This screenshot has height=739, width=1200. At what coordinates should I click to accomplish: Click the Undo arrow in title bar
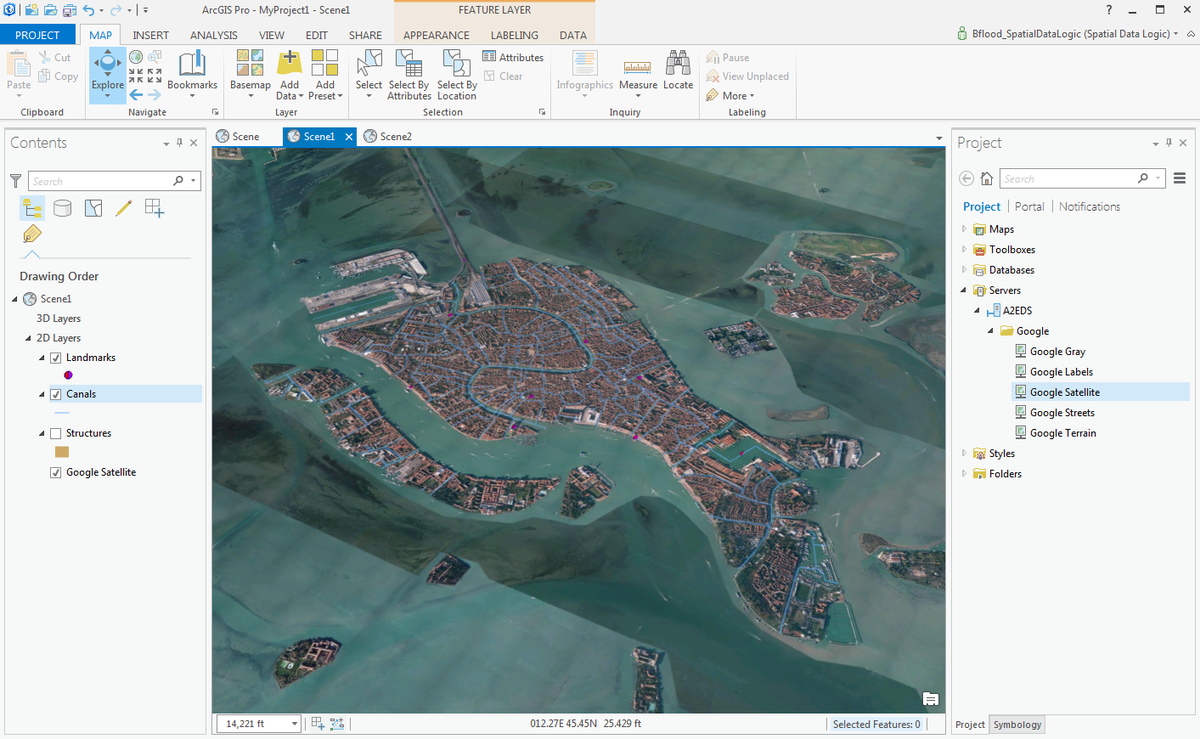89,10
